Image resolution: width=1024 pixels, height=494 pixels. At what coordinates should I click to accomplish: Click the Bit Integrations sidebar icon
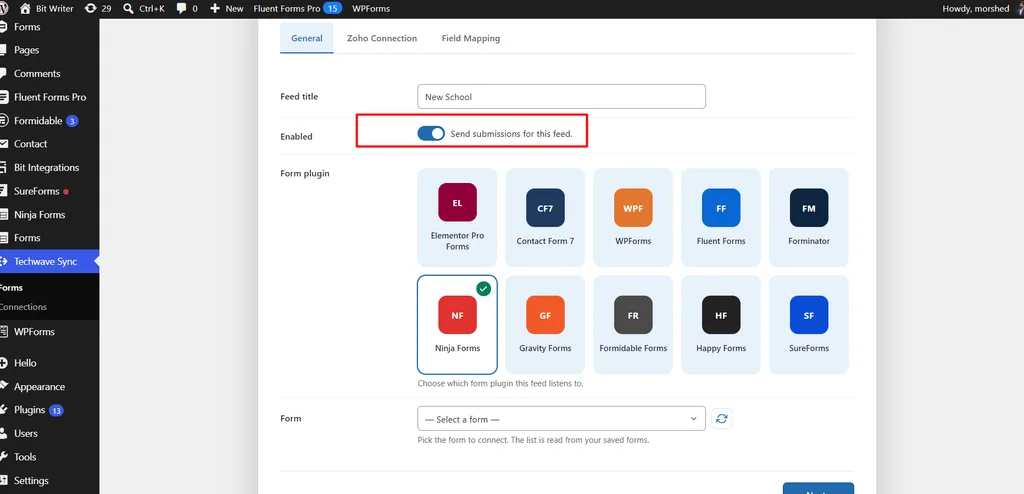pos(3,167)
